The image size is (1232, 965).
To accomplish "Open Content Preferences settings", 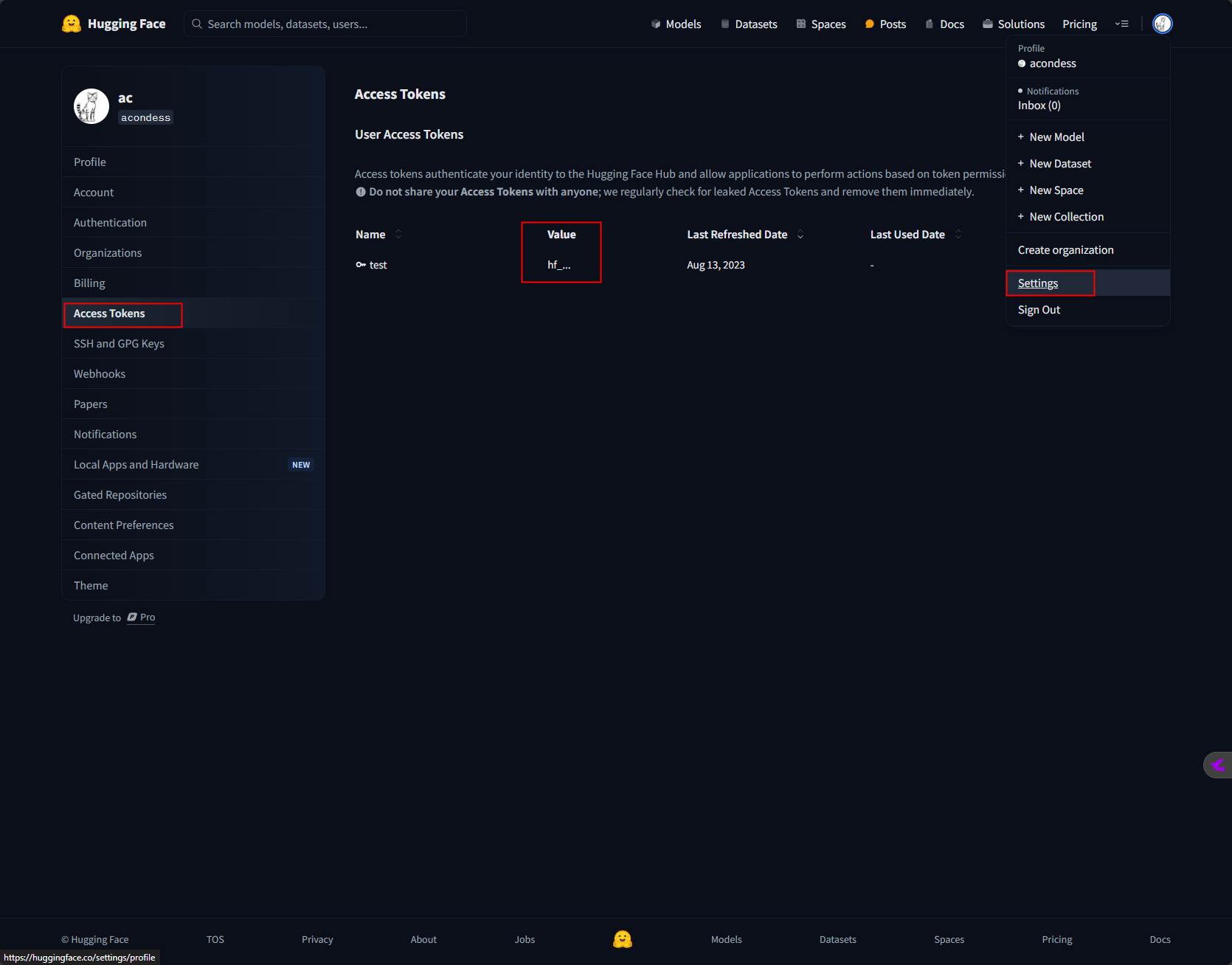I will coord(193,525).
